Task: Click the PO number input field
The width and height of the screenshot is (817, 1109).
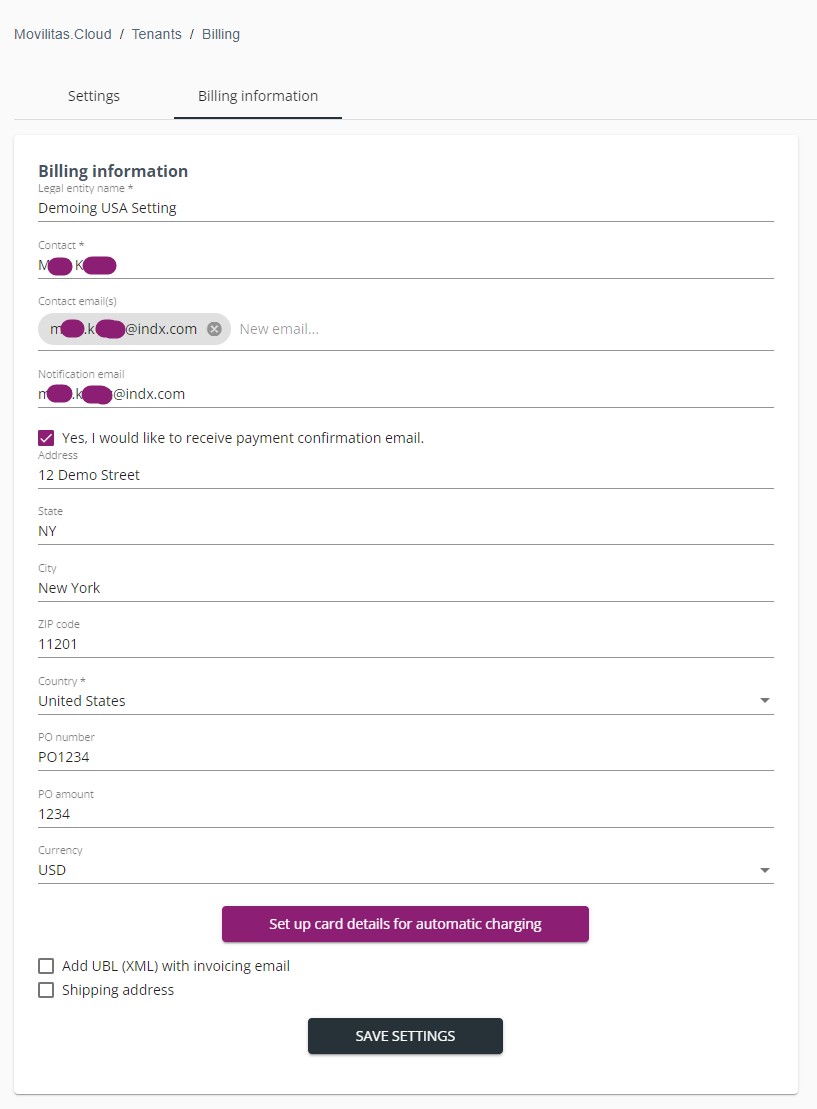Action: pos(405,757)
